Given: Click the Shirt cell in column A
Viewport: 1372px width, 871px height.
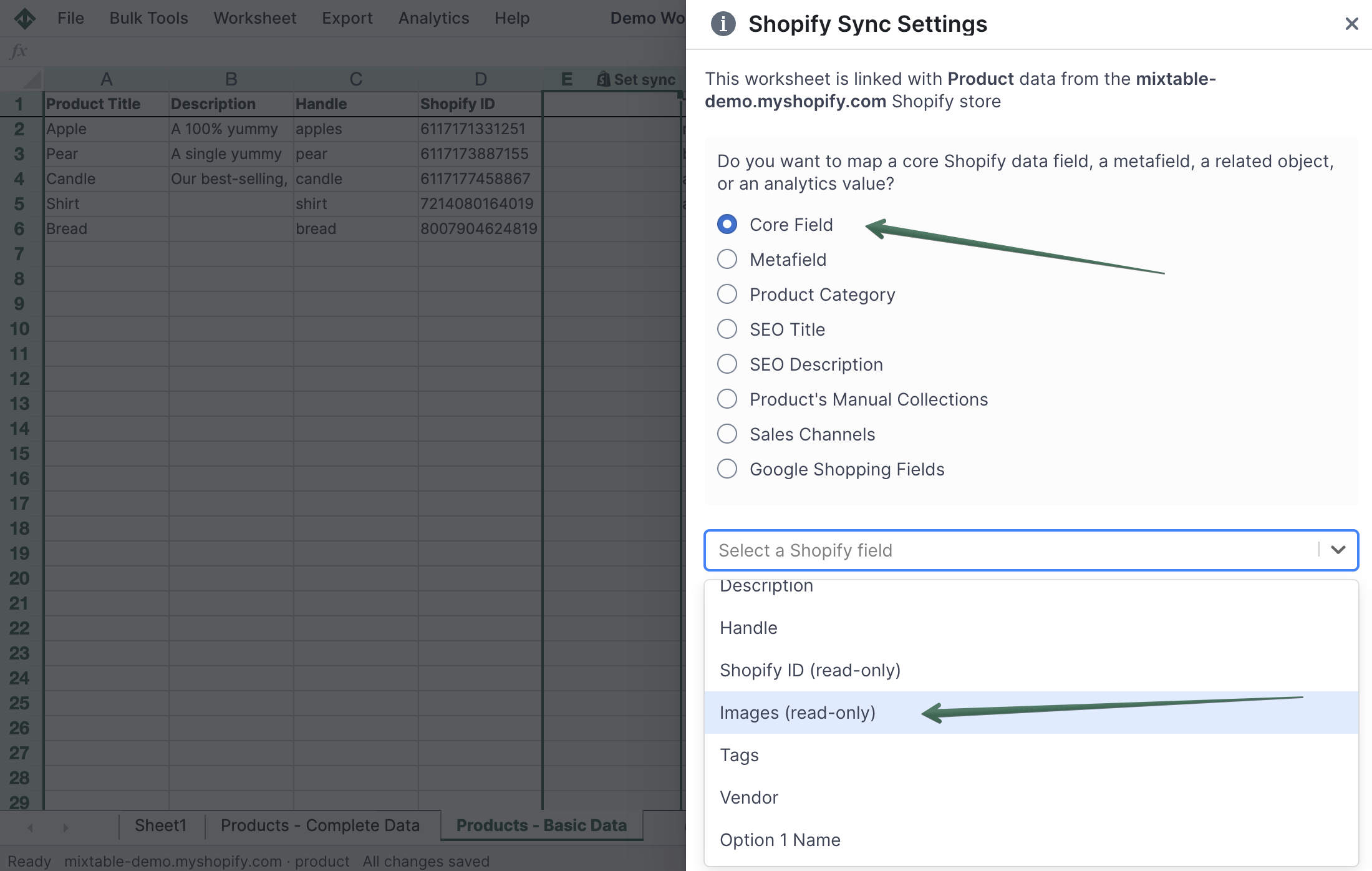Looking at the screenshot, I should tap(106, 204).
